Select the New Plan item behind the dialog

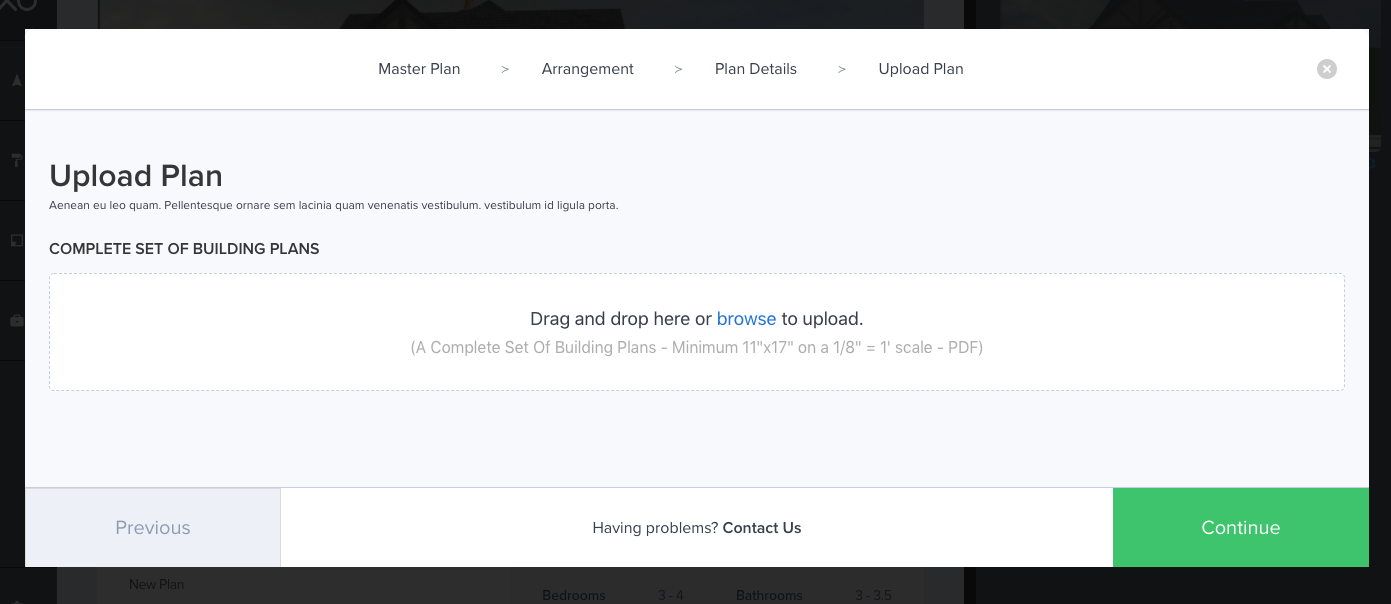[x=156, y=584]
